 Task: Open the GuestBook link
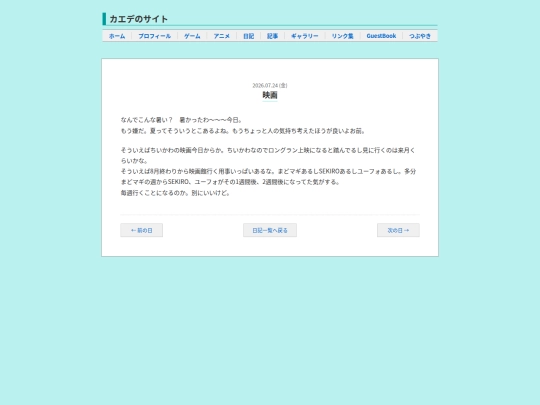click(381, 36)
